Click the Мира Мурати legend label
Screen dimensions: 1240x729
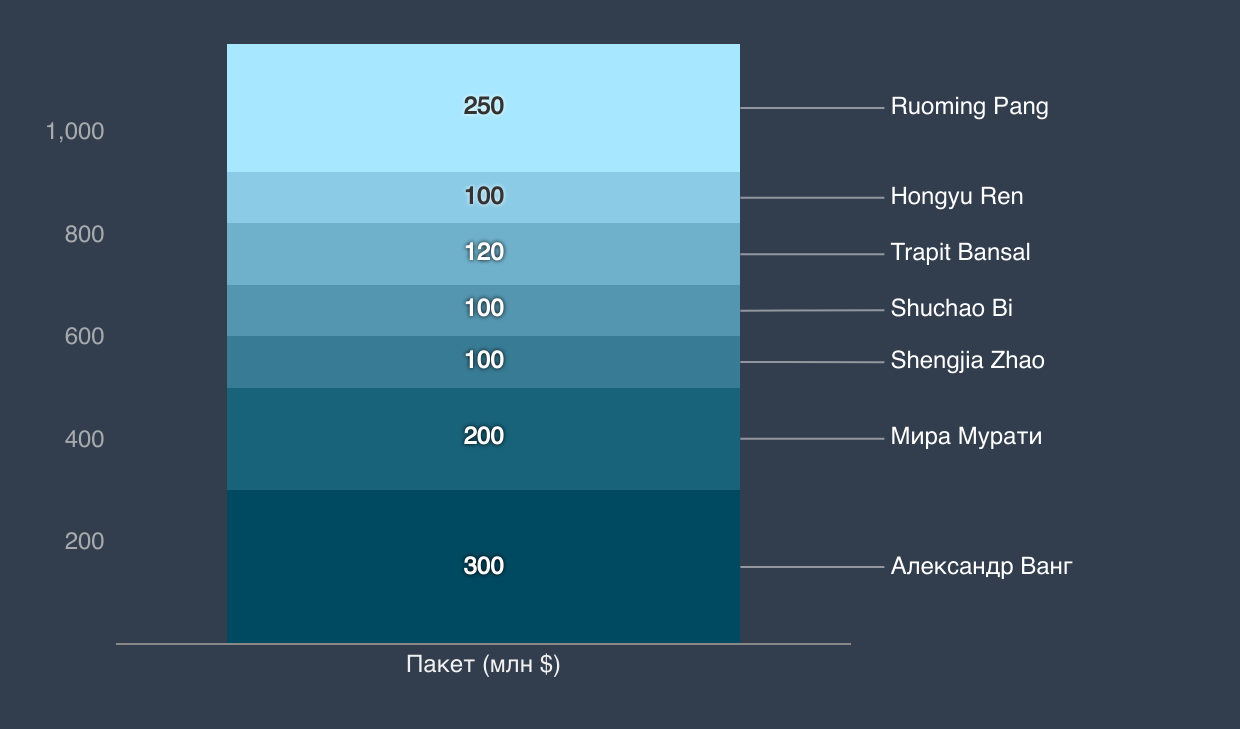click(x=966, y=438)
